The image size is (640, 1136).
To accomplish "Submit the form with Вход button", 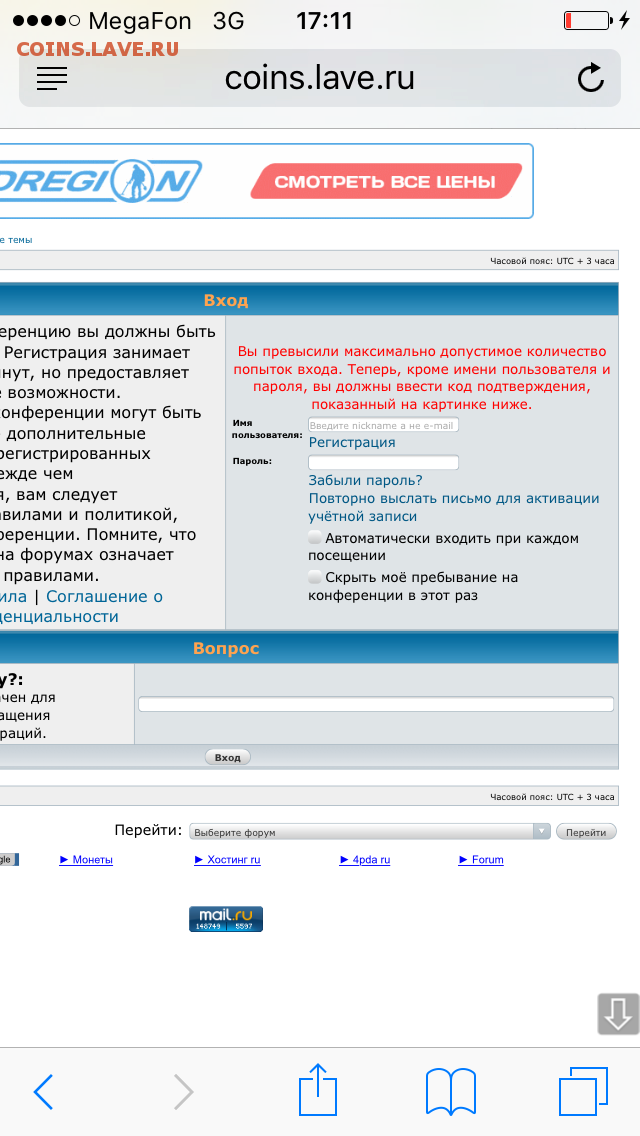I will tap(228, 757).
